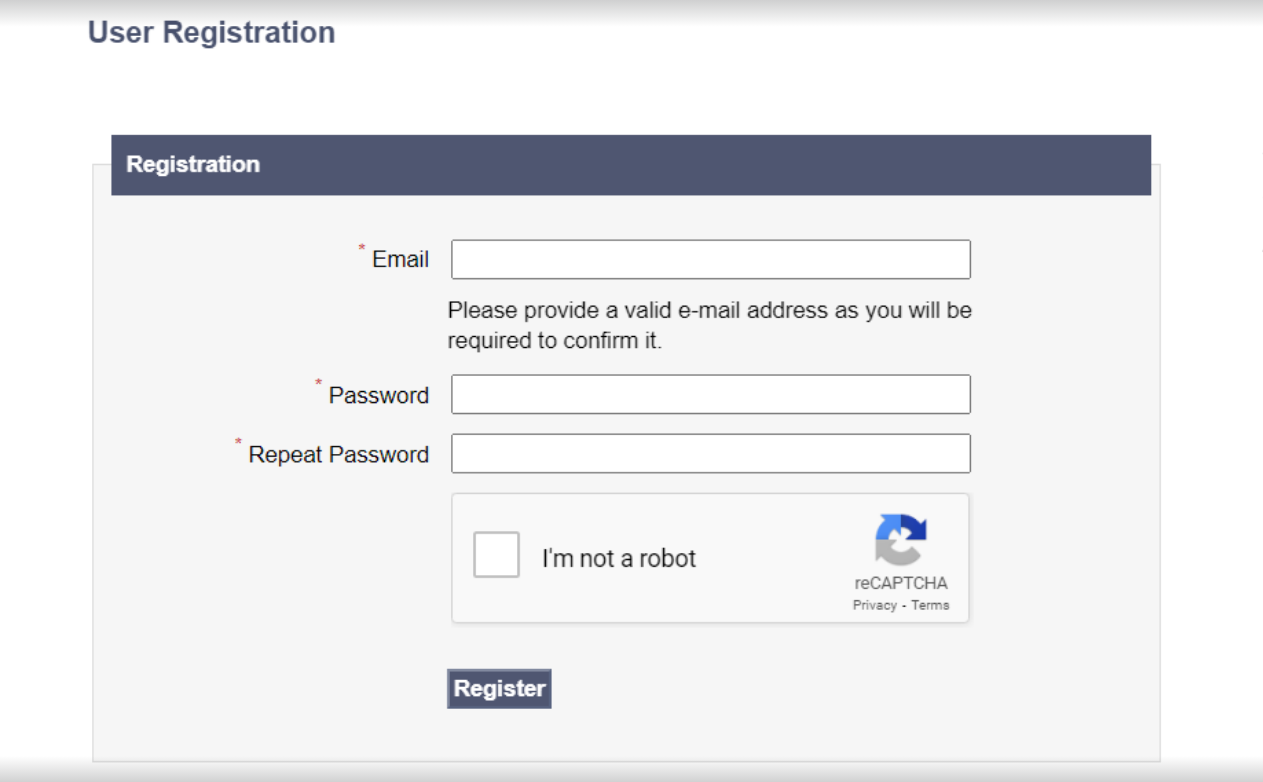Screen dimensions: 1263x782
Task: Click the Repeat Password label text
Action: (338, 455)
